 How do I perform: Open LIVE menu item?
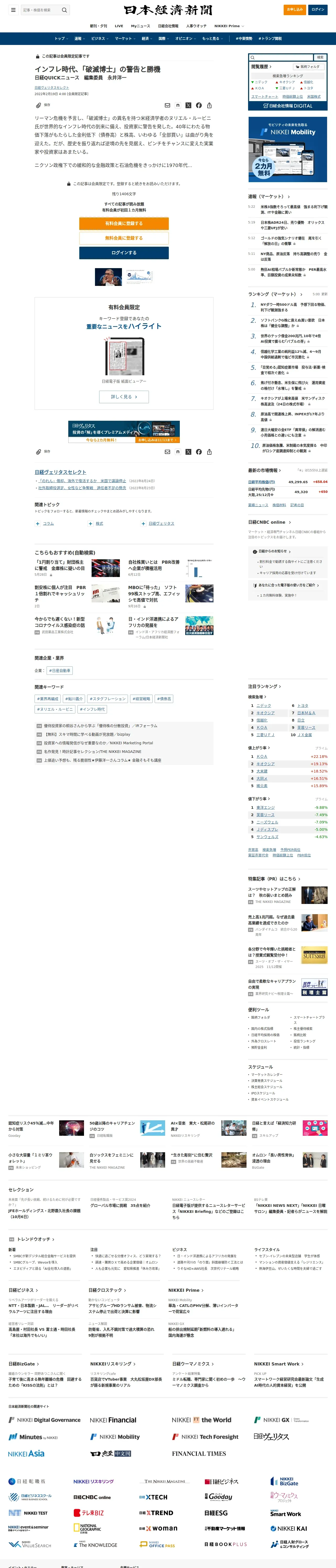119,26
